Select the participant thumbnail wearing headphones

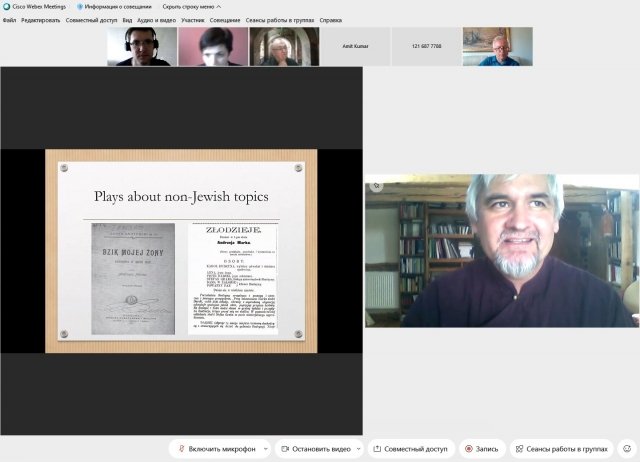point(142,47)
